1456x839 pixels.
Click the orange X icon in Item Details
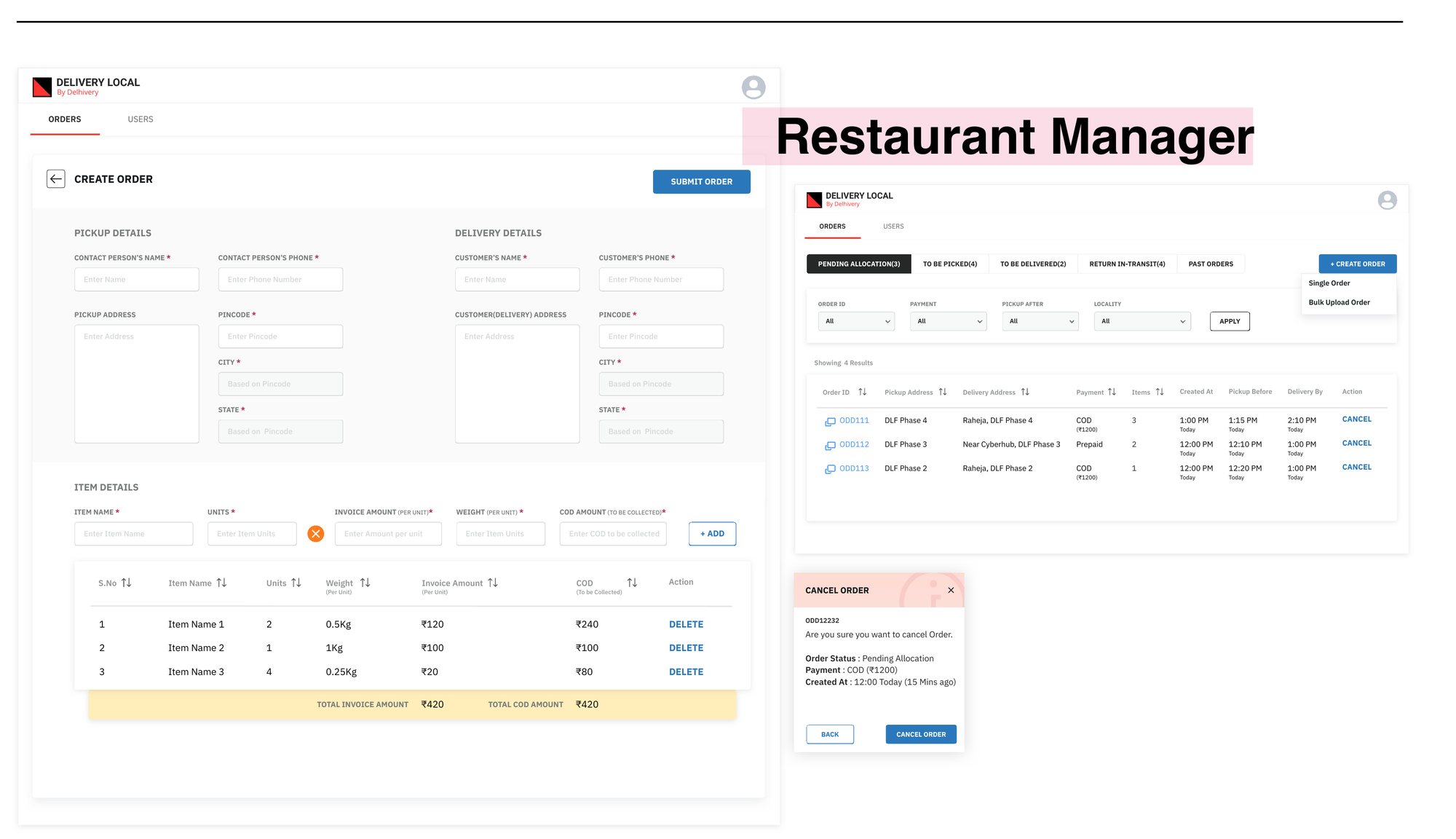(x=316, y=534)
